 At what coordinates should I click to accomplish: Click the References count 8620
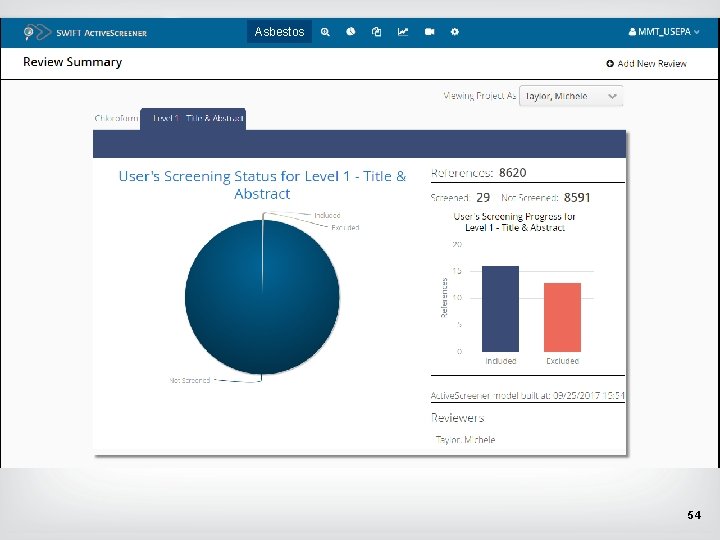(512, 173)
